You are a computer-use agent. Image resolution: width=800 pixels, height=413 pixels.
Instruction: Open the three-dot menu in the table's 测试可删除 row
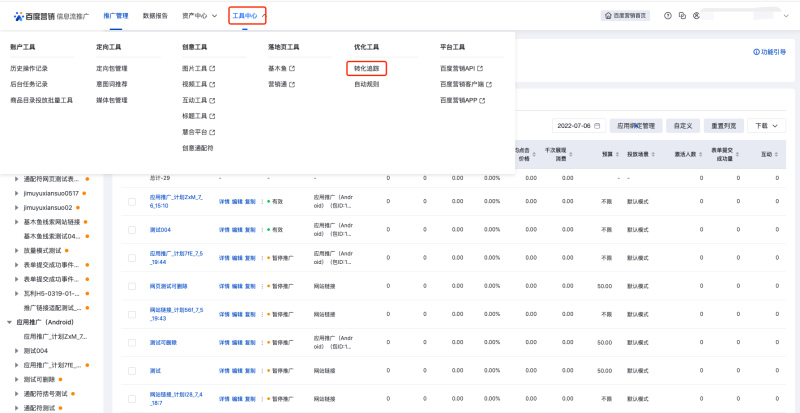click(262, 343)
